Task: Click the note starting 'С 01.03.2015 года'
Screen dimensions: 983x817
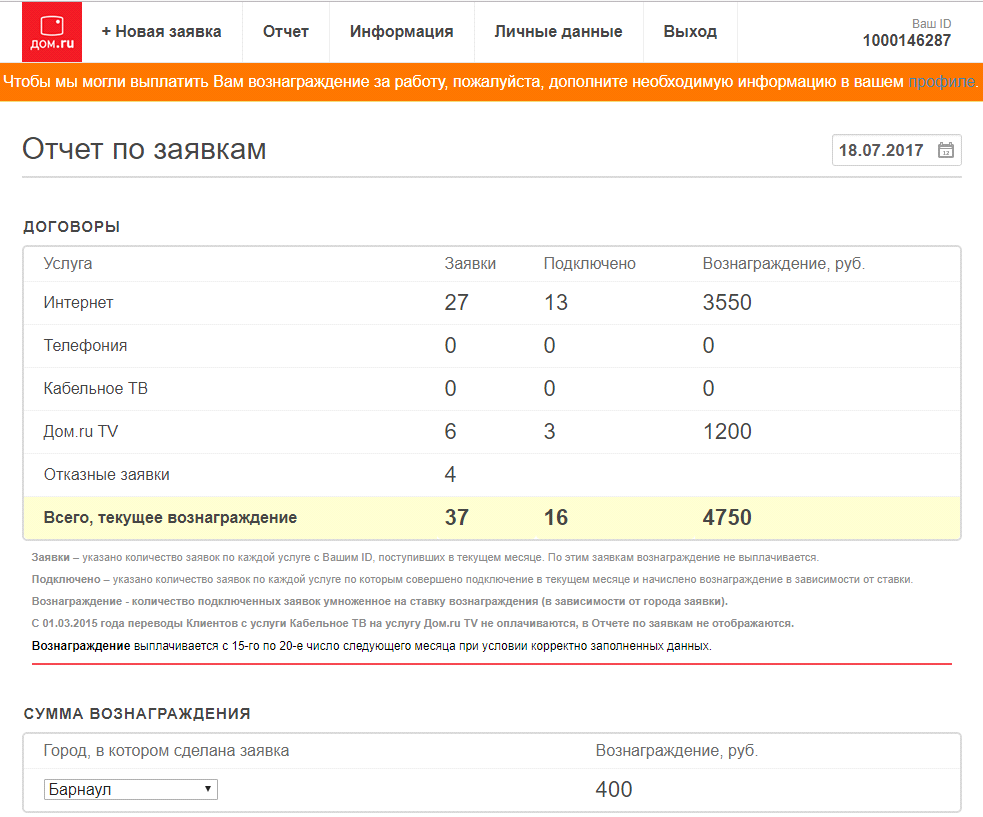Action: point(413,624)
